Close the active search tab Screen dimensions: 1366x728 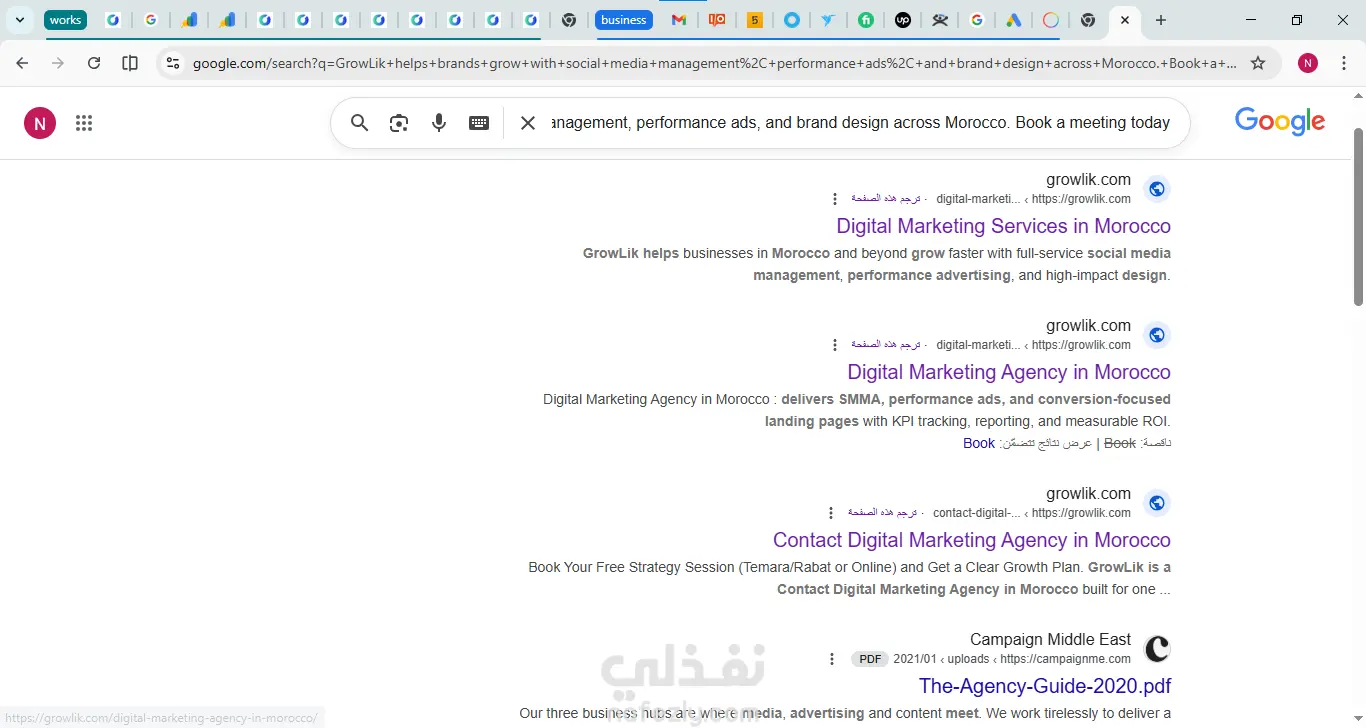tap(1125, 20)
